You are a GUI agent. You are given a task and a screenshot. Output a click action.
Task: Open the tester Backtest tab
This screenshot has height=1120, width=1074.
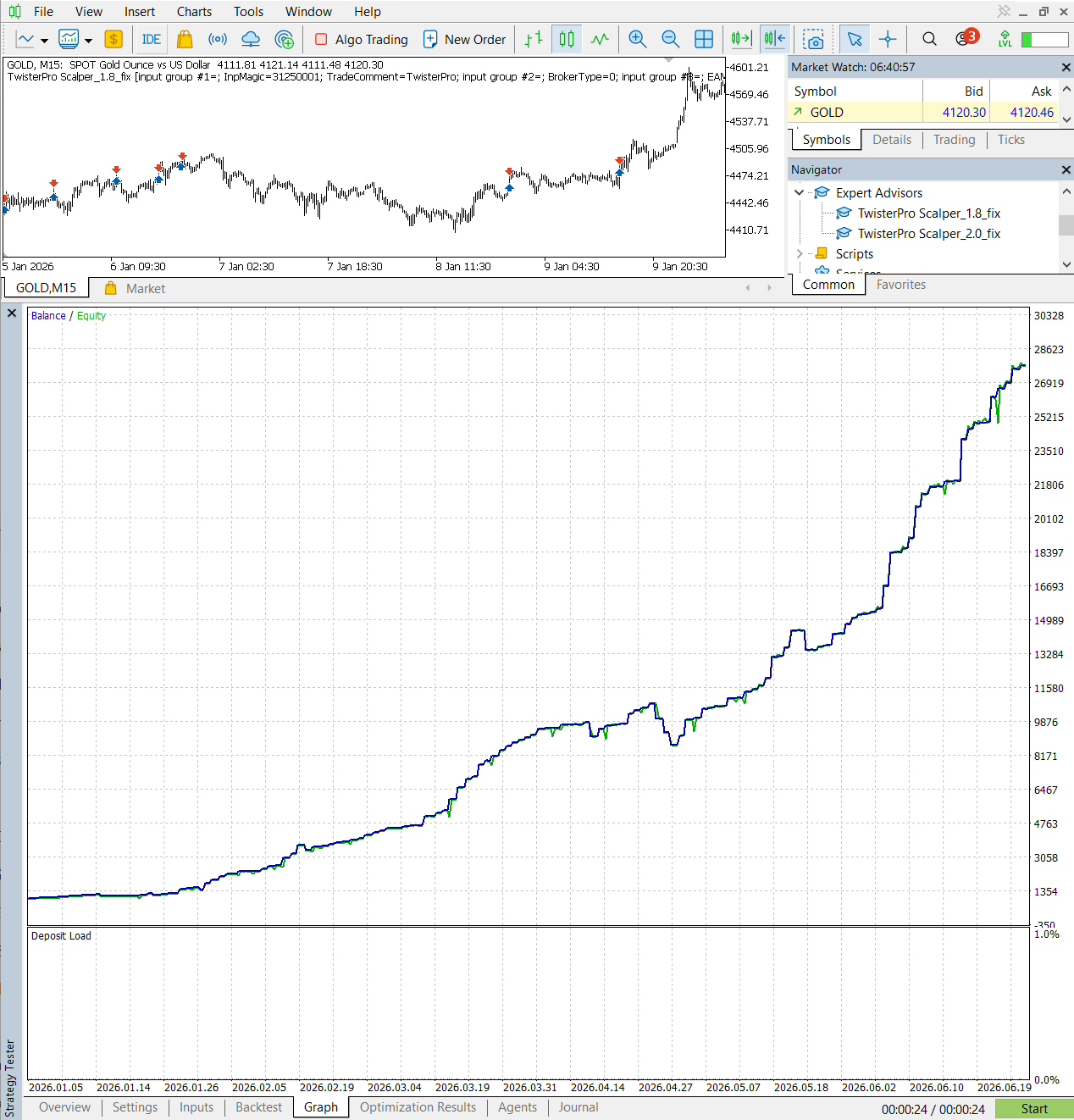tap(258, 1107)
